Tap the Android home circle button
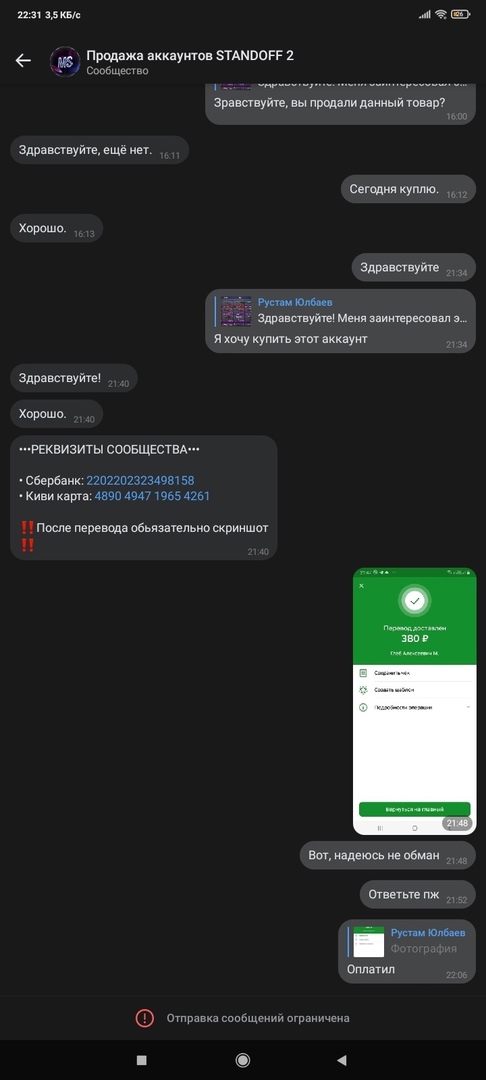 click(242, 1060)
